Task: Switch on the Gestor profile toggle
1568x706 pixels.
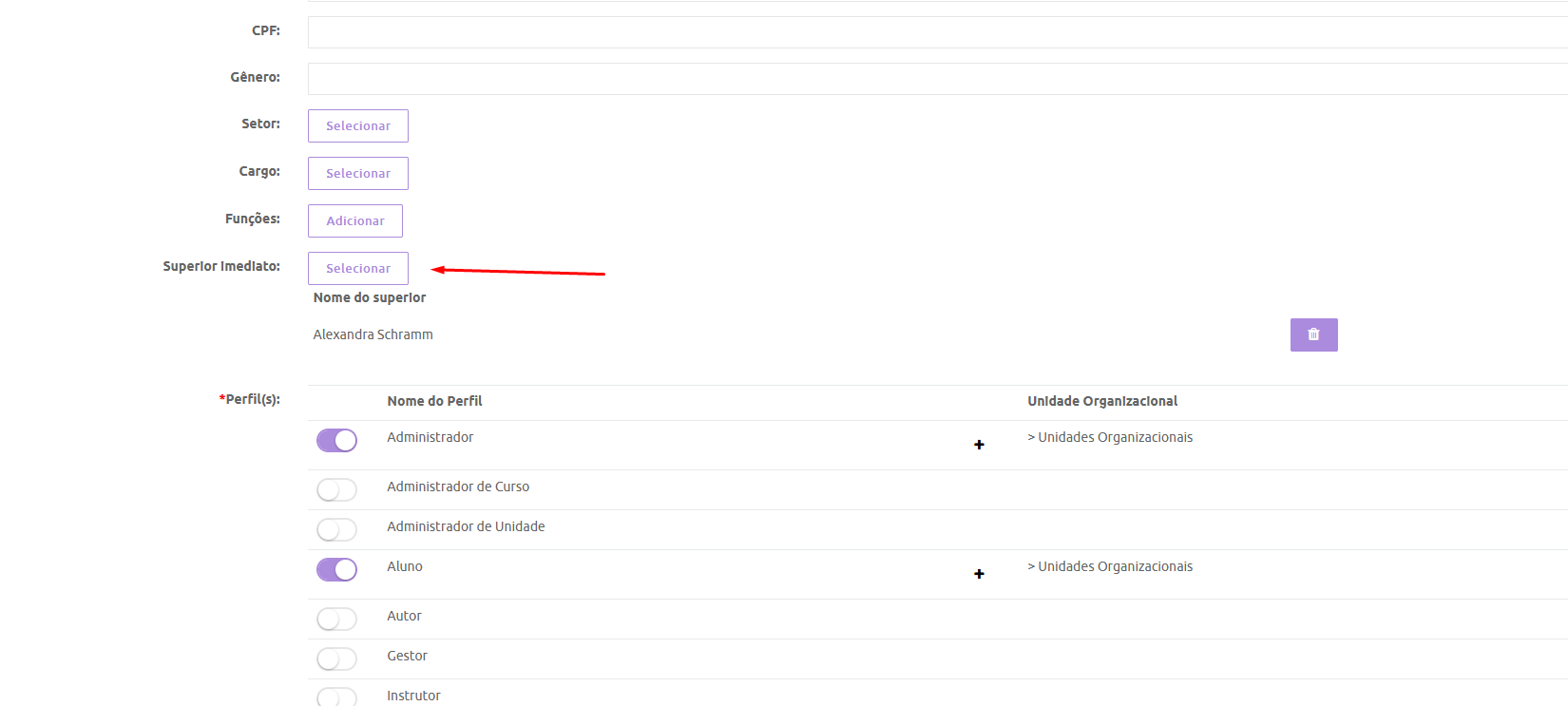Action: tap(336, 658)
